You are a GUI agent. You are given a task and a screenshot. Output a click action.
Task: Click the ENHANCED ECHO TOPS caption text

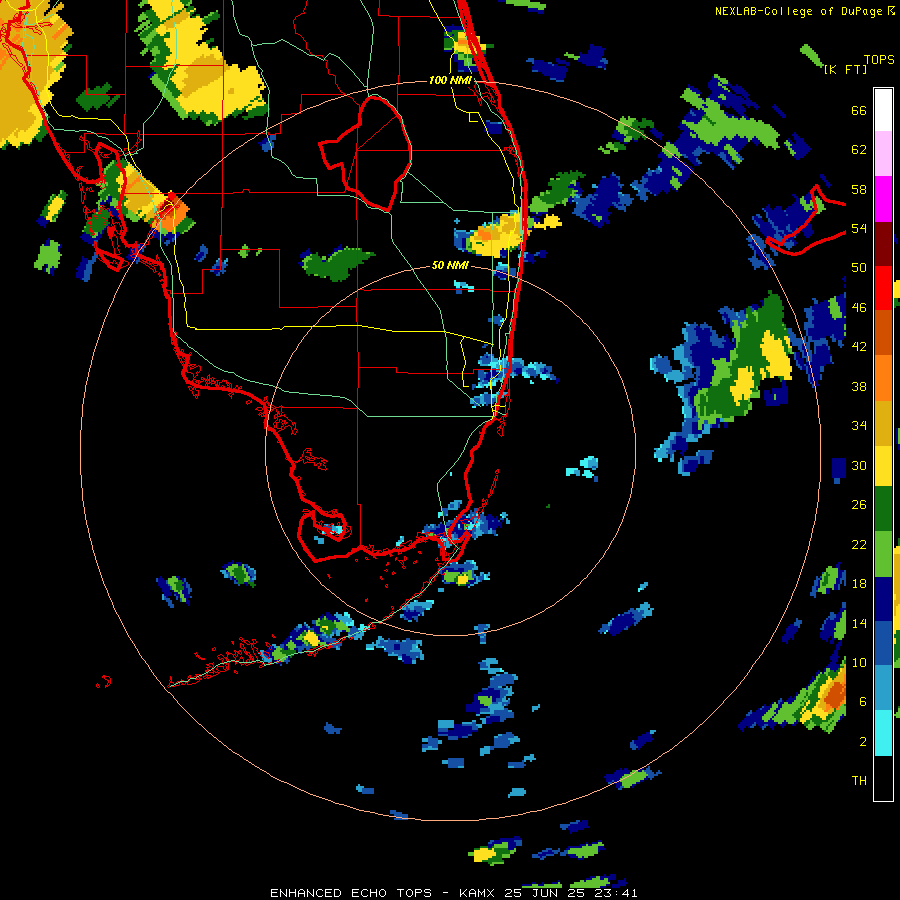[351, 893]
